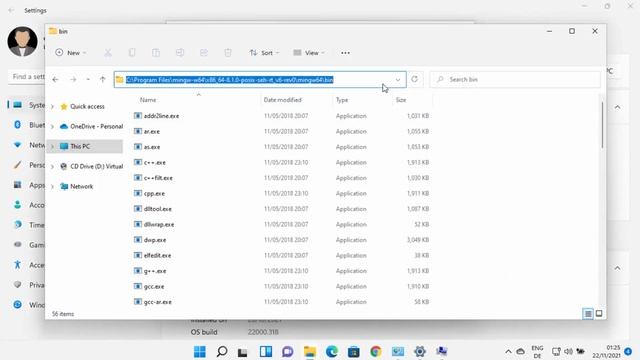Viewport: 640px width, 360px height.
Task: Open the Sort dropdown menu
Action: [264, 53]
